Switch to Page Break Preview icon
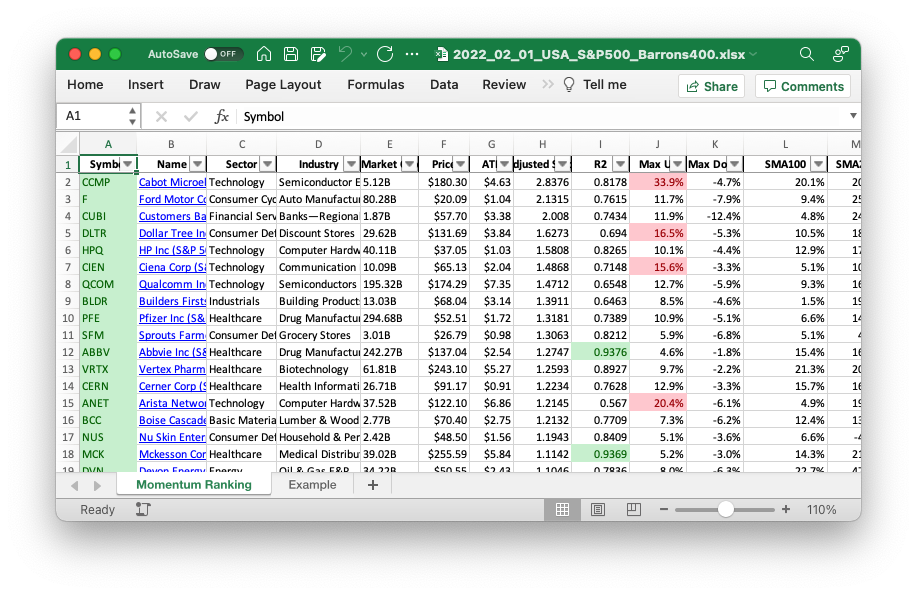 [633, 510]
